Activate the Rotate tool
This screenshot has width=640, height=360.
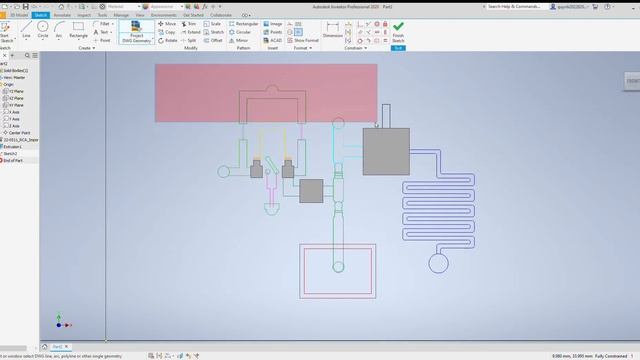[x=167, y=40]
